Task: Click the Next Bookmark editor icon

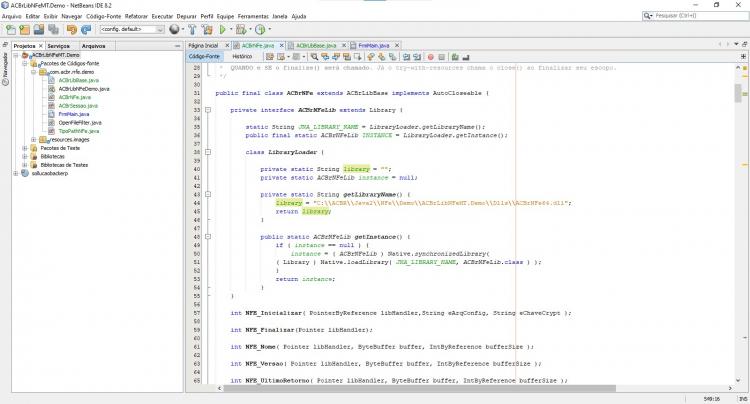Action: pyautogui.click(x=381, y=56)
